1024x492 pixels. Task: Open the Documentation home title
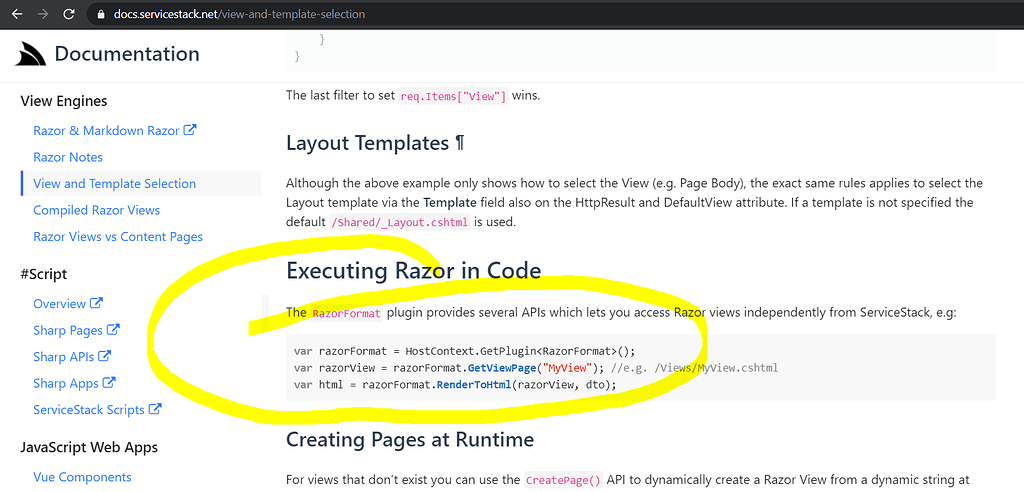pos(127,54)
